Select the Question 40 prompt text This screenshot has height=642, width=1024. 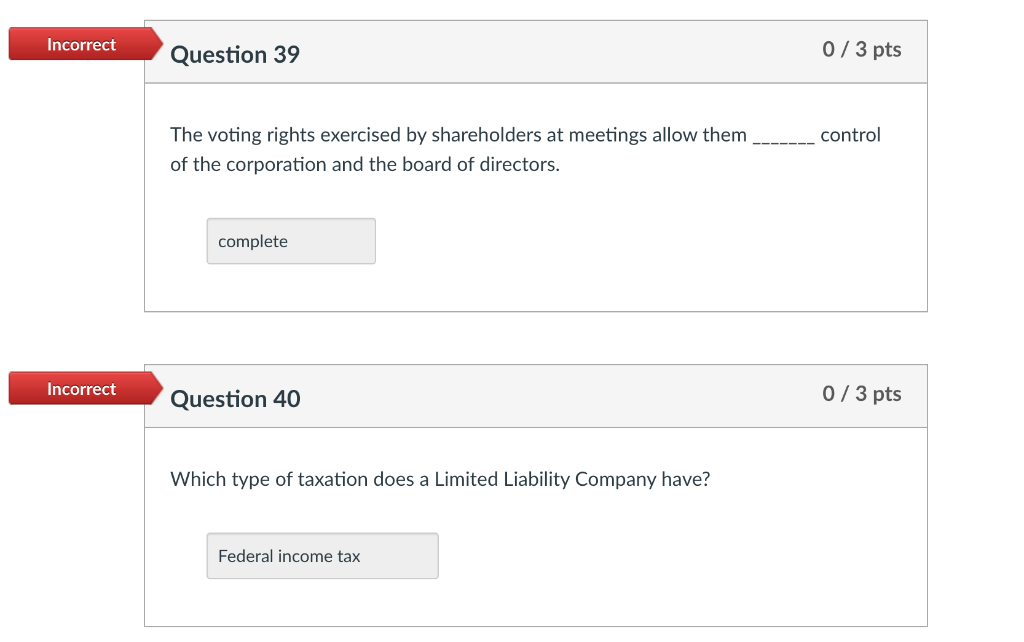440,479
